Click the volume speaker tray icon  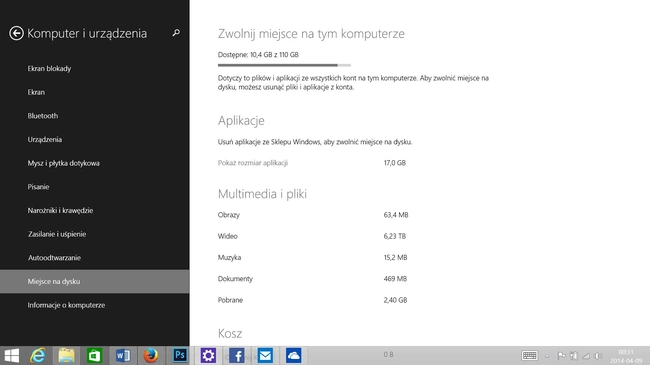point(598,355)
